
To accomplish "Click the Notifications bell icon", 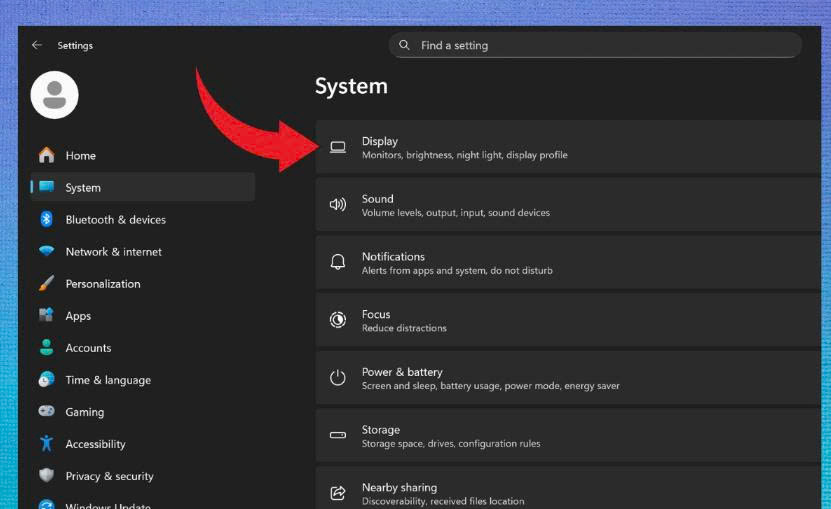I will point(338,262).
